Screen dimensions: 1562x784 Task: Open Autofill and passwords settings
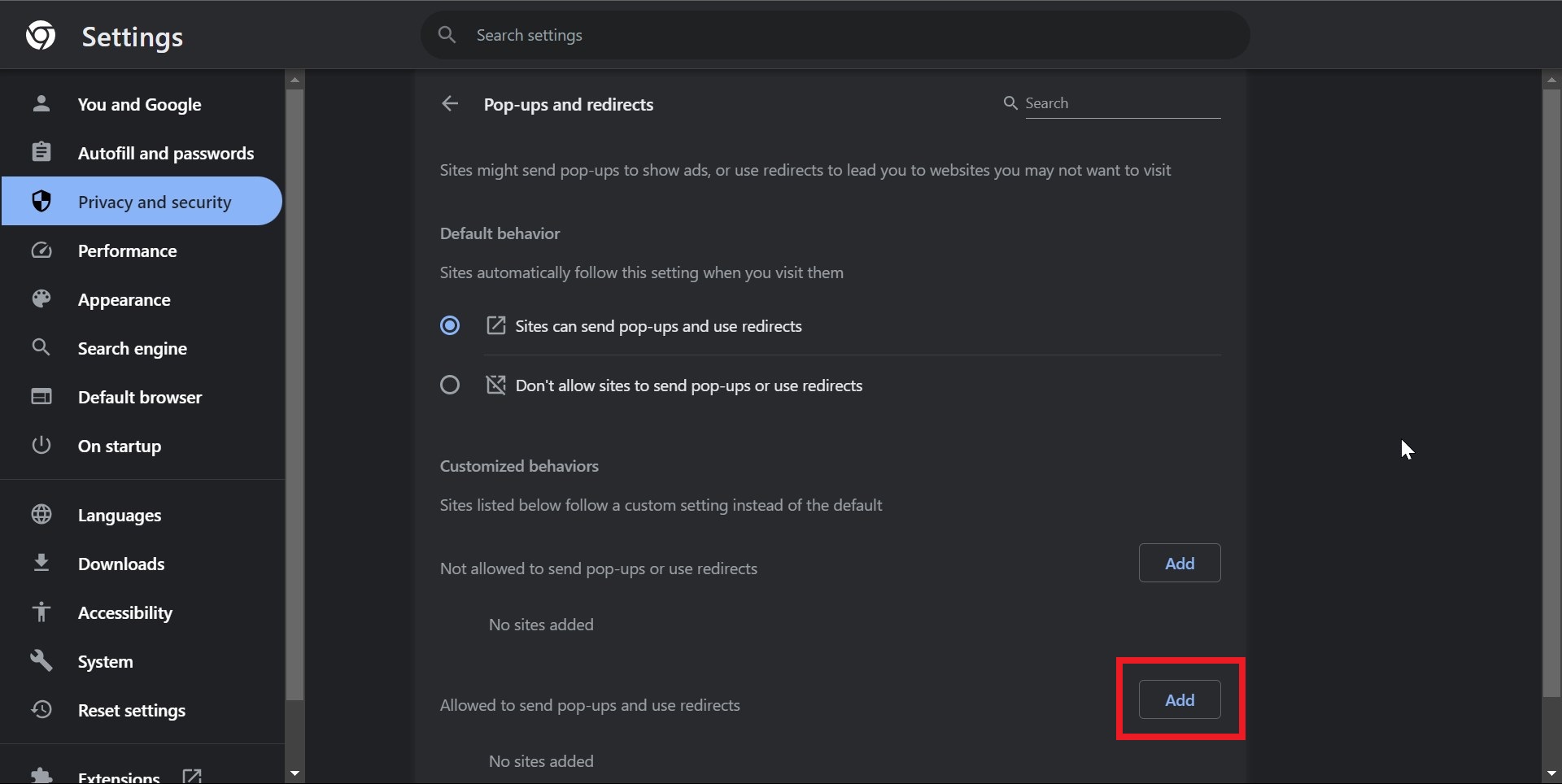[165, 153]
